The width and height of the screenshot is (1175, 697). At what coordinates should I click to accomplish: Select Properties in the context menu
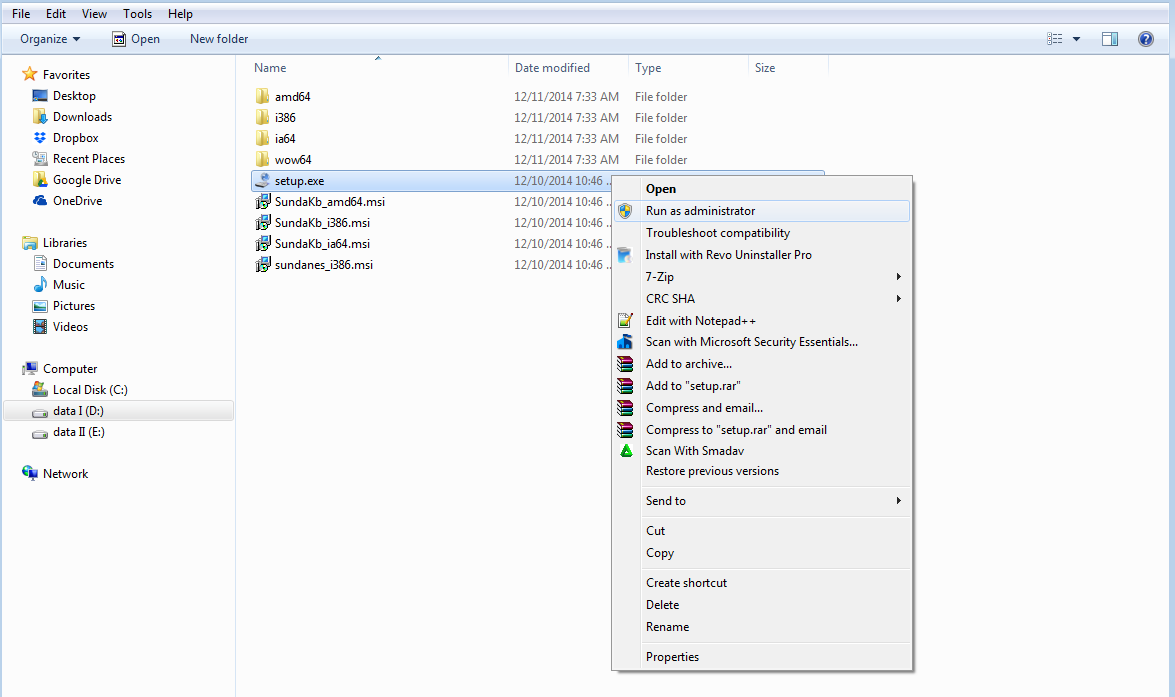coord(672,657)
